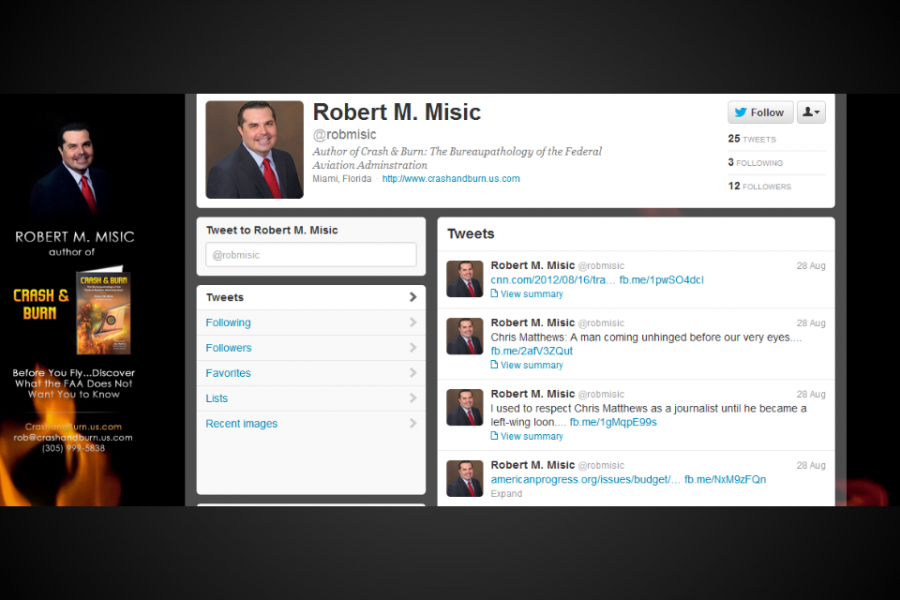The height and width of the screenshot is (600, 900).
Task: Click the chevron on the Favorites row
Action: (413, 373)
